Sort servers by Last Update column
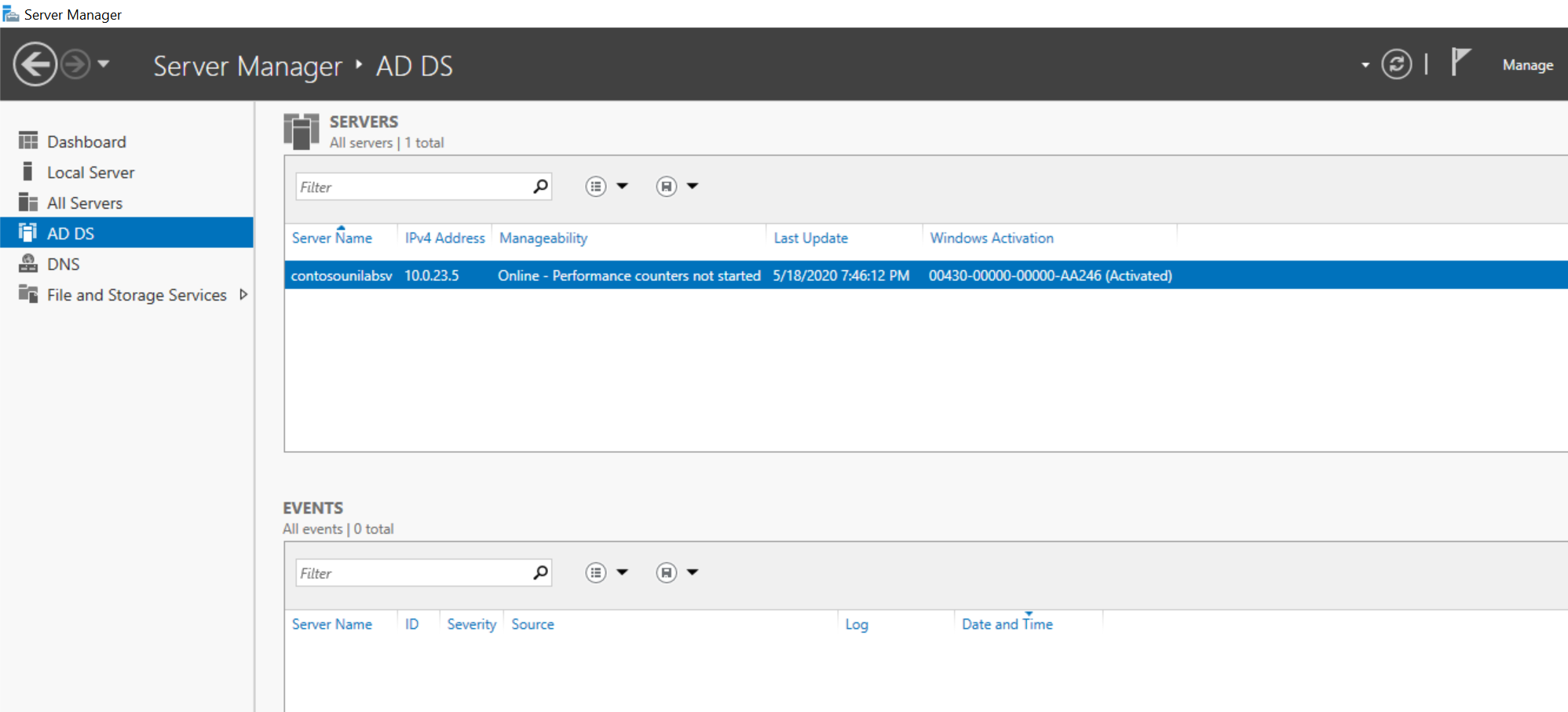Screen dimensions: 1568x712 point(811,238)
